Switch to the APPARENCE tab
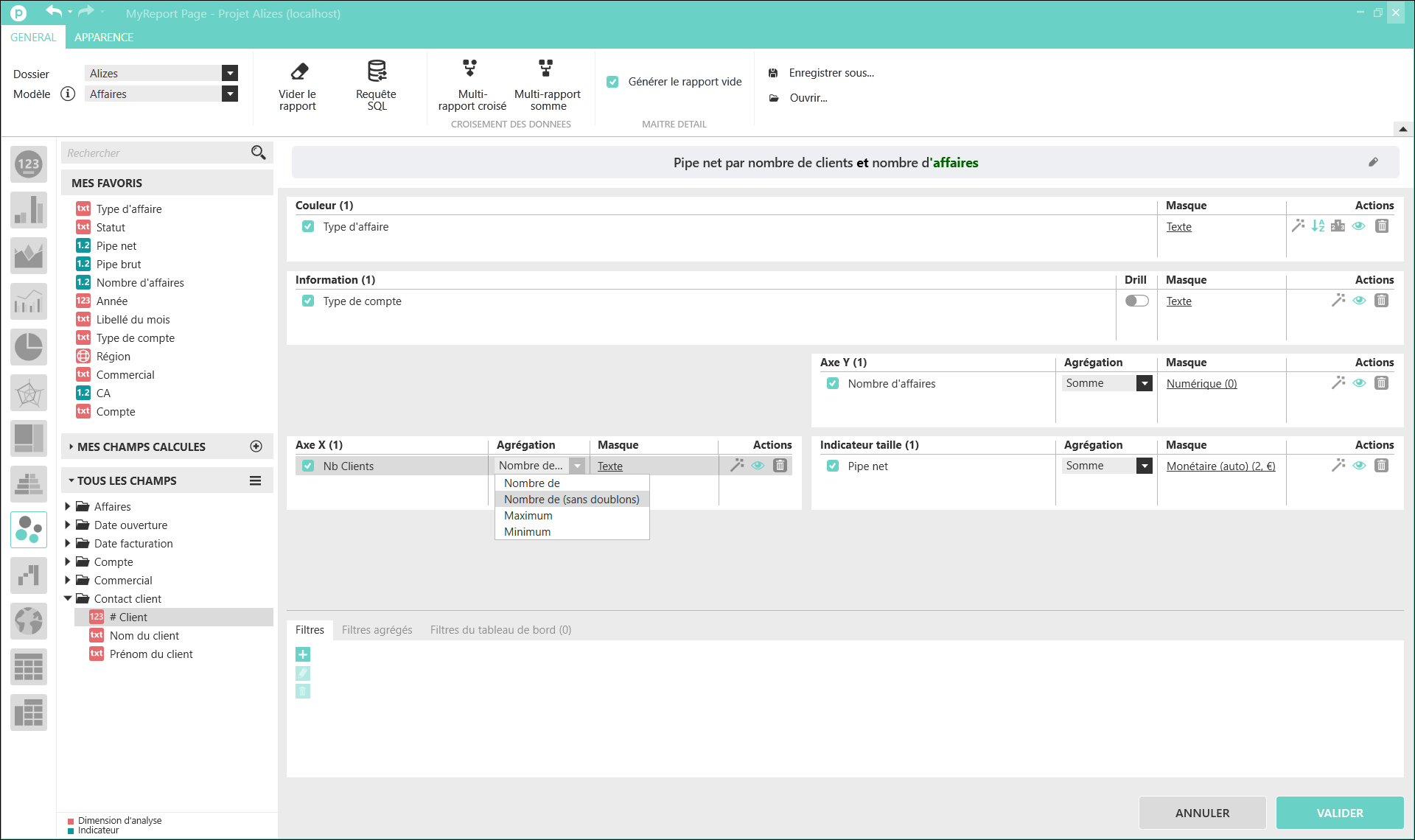 (x=104, y=38)
